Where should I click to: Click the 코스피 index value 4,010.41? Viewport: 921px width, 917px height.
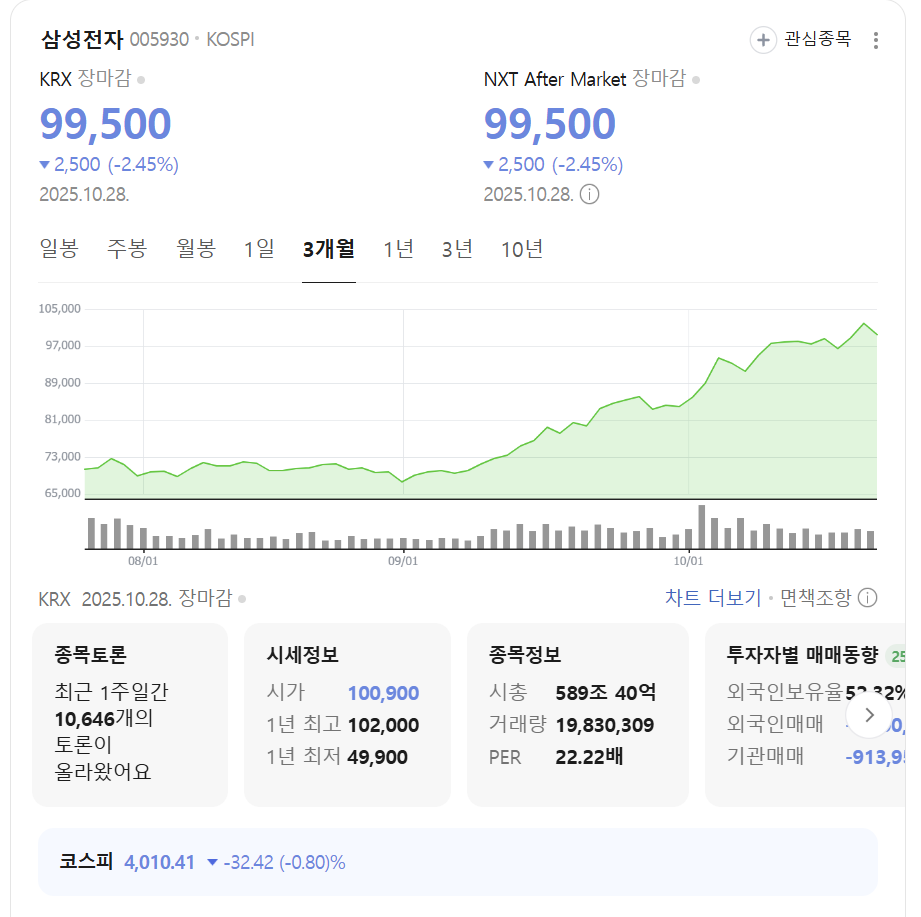[x=159, y=862]
